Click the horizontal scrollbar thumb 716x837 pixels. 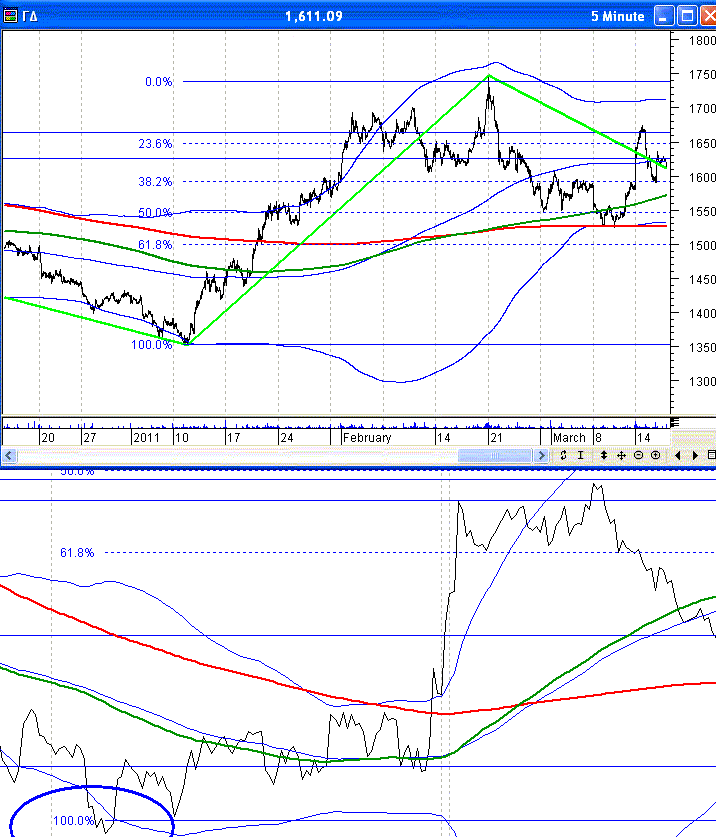494,455
